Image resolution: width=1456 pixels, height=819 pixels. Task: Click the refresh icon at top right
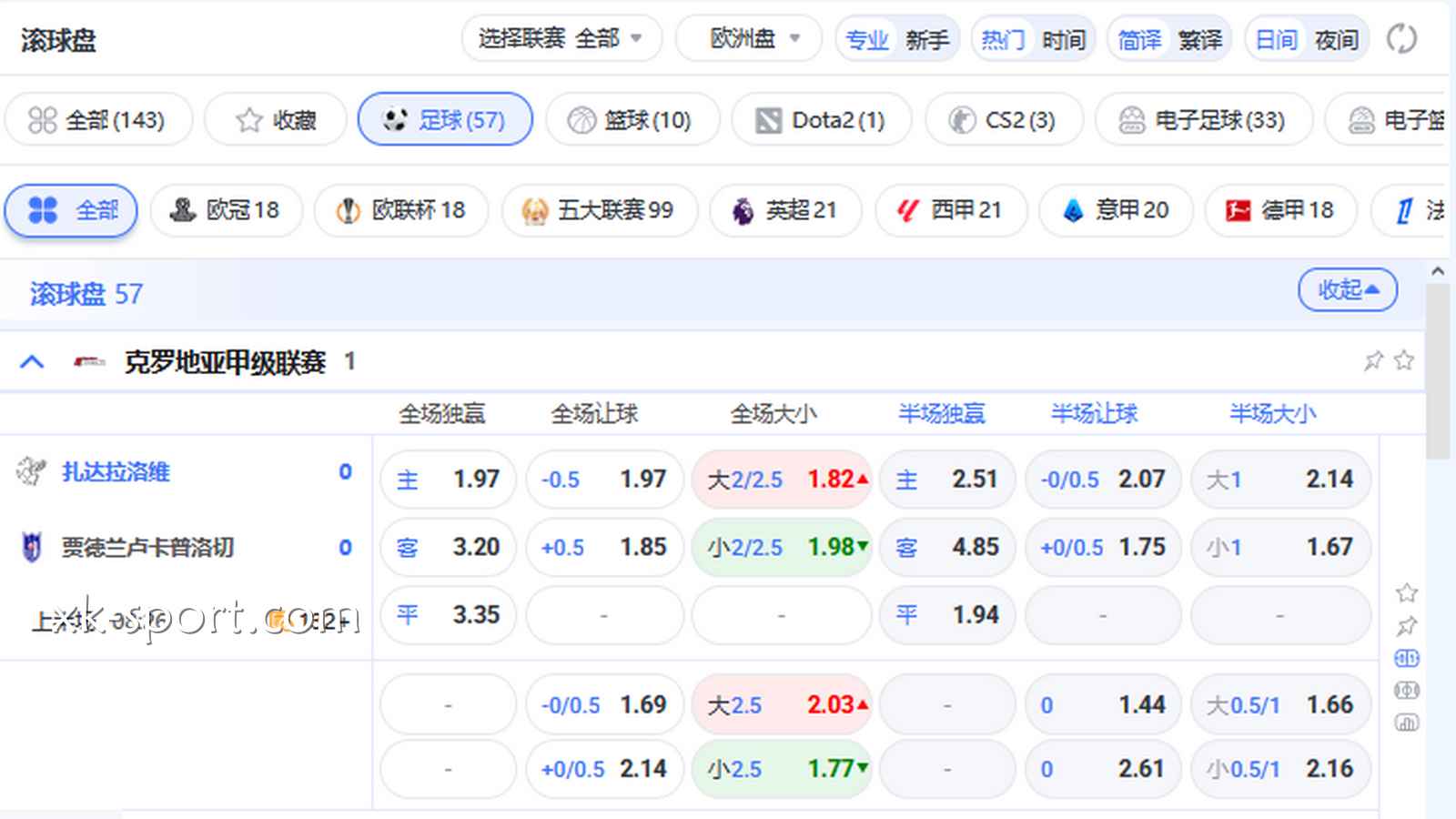click(x=1401, y=39)
